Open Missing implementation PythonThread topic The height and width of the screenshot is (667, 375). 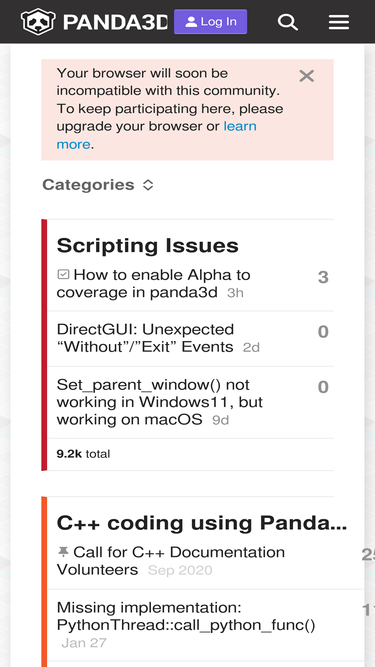coord(186,616)
